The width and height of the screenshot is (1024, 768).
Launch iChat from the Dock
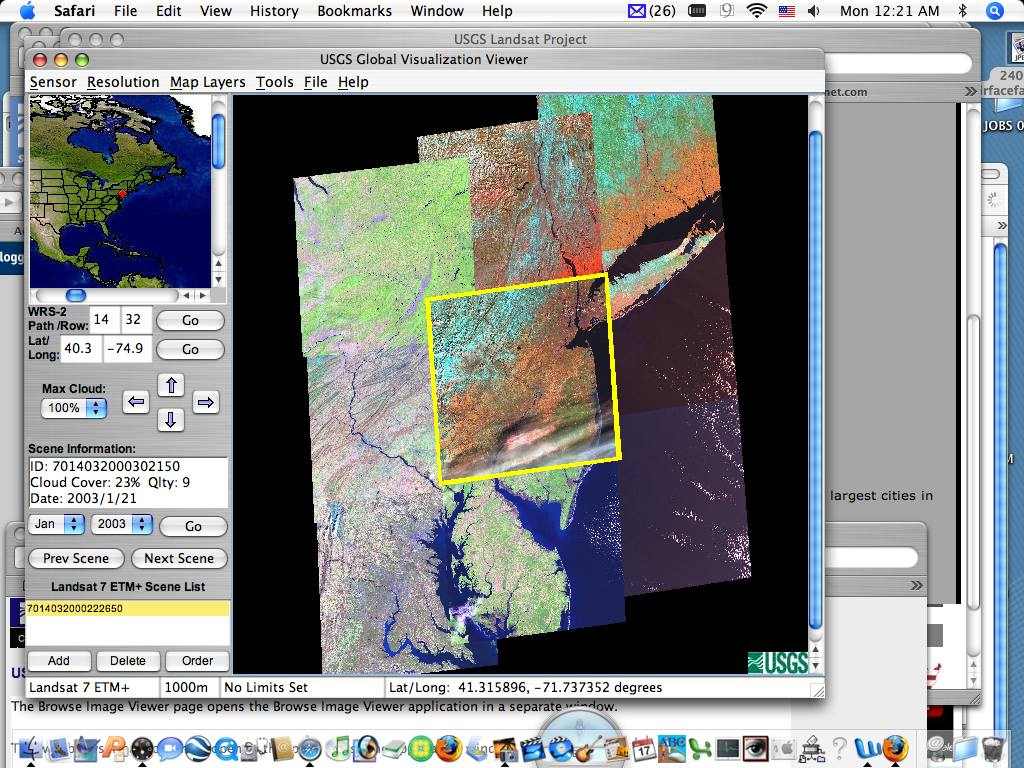pos(170,748)
